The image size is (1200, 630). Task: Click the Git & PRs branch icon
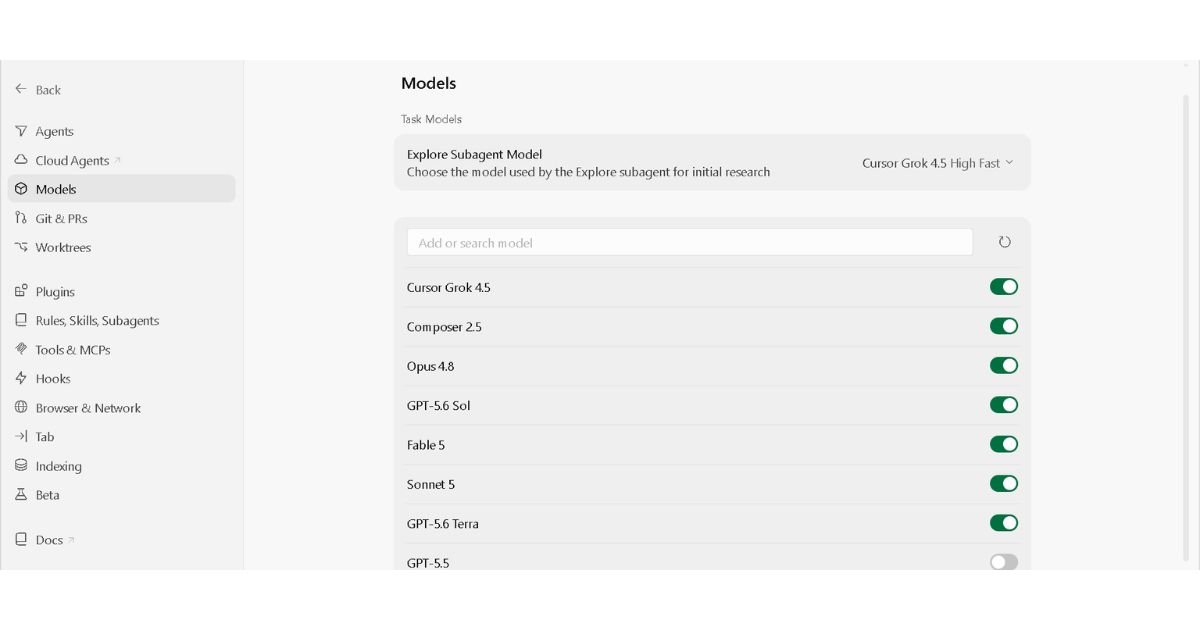(x=21, y=218)
